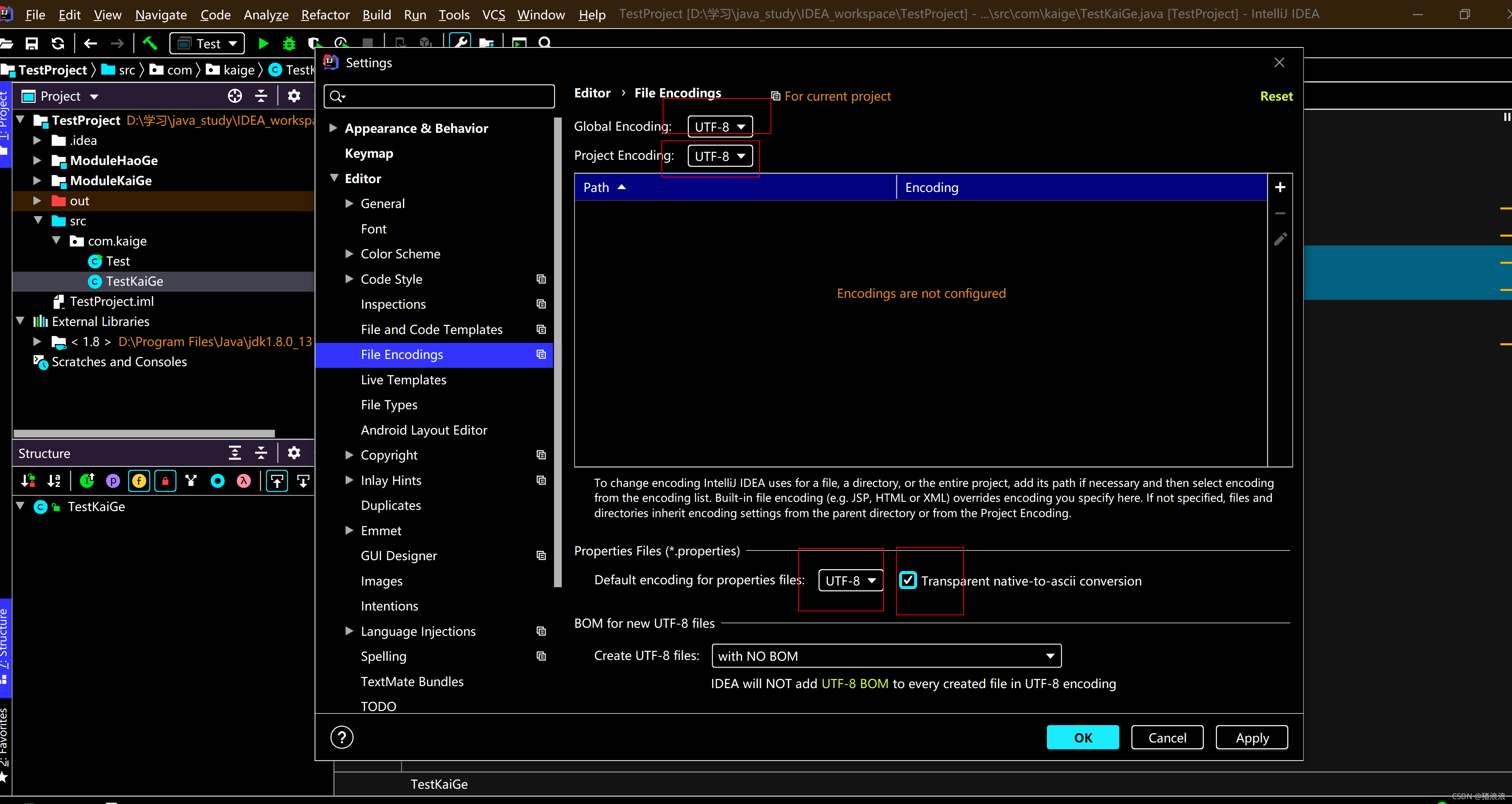This screenshot has height=804, width=1512.
Task: Start debugging with the green bug icon
Action: (x=289, y=43)
